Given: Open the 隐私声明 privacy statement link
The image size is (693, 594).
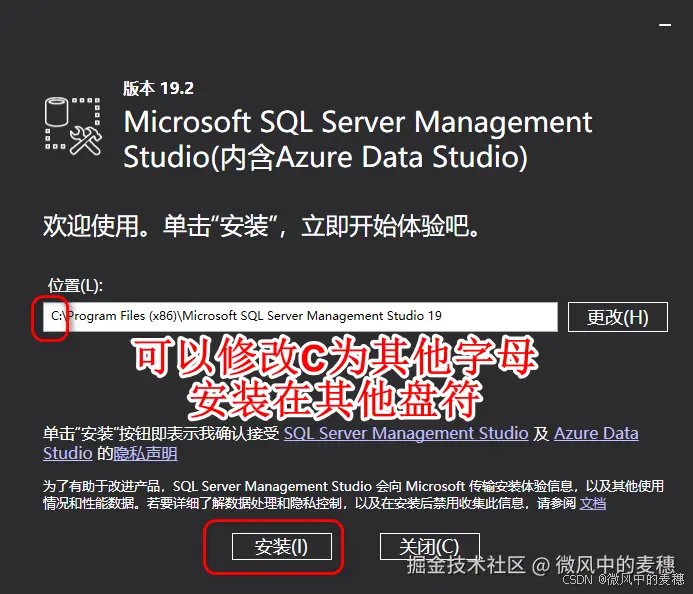Looking at the screenshot, I should click(x=145, y=453).
